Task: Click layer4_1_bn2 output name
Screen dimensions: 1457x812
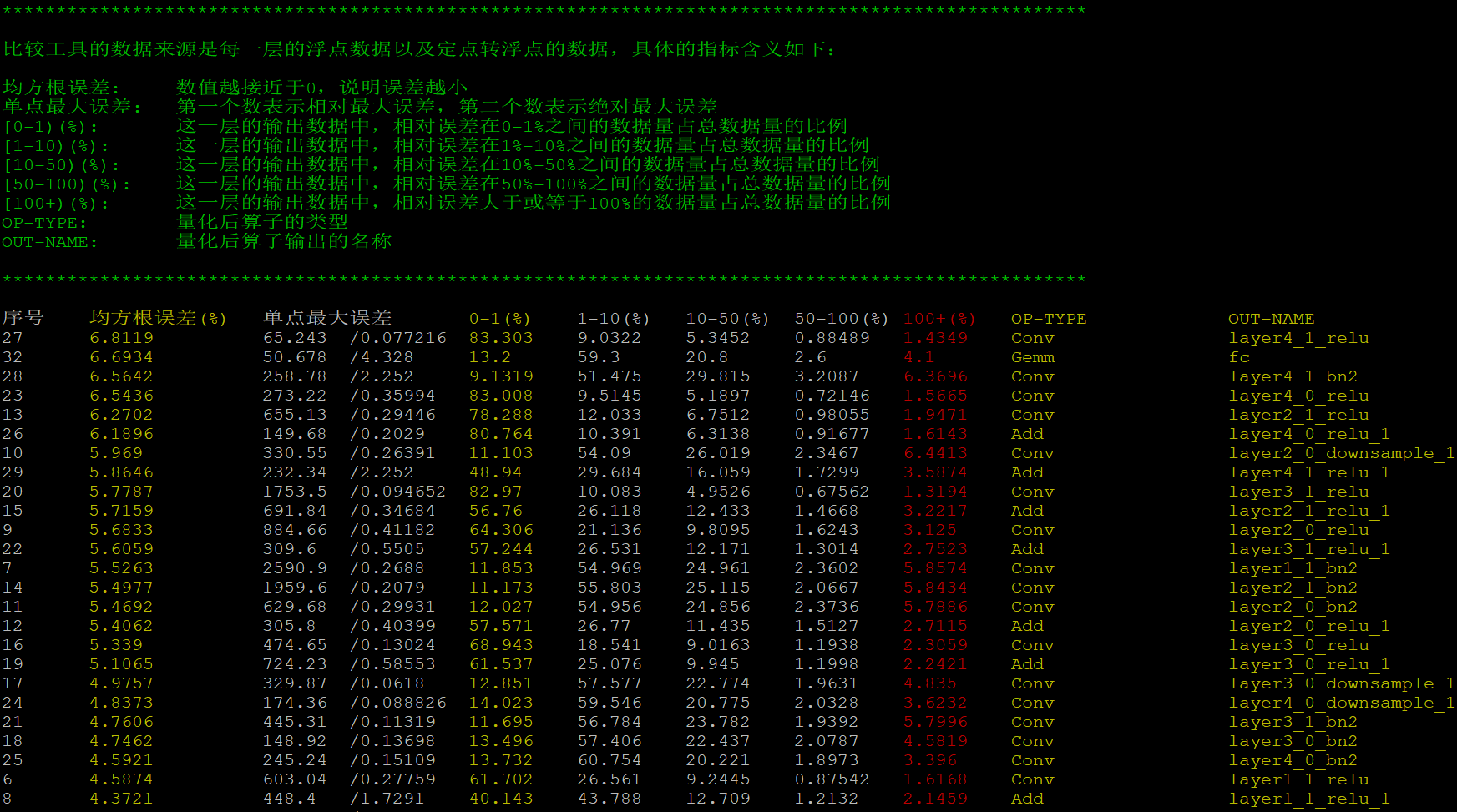Action: tap(1293, 376)
